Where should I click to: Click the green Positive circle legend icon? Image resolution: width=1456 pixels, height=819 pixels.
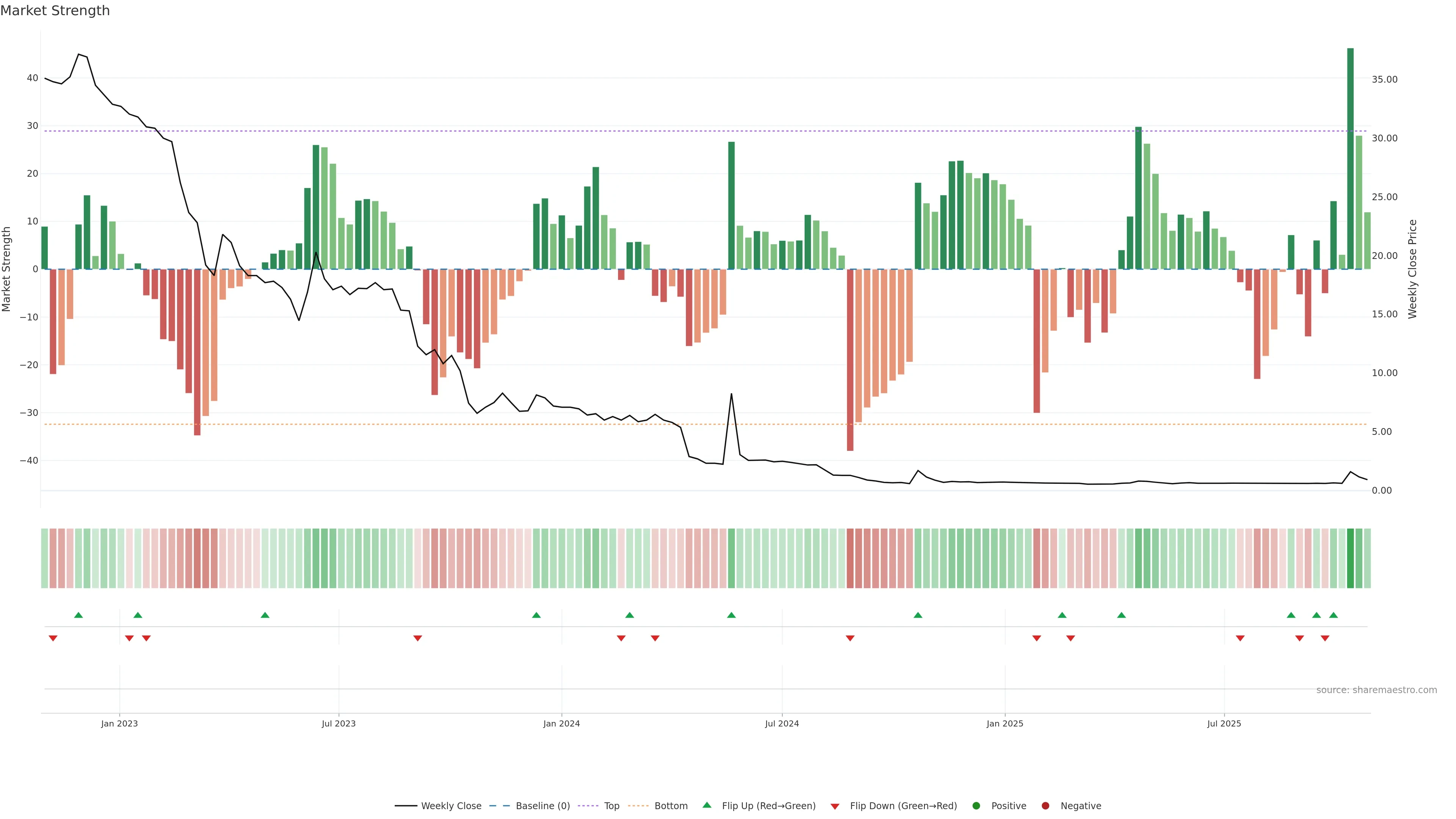tap(976, 805)
